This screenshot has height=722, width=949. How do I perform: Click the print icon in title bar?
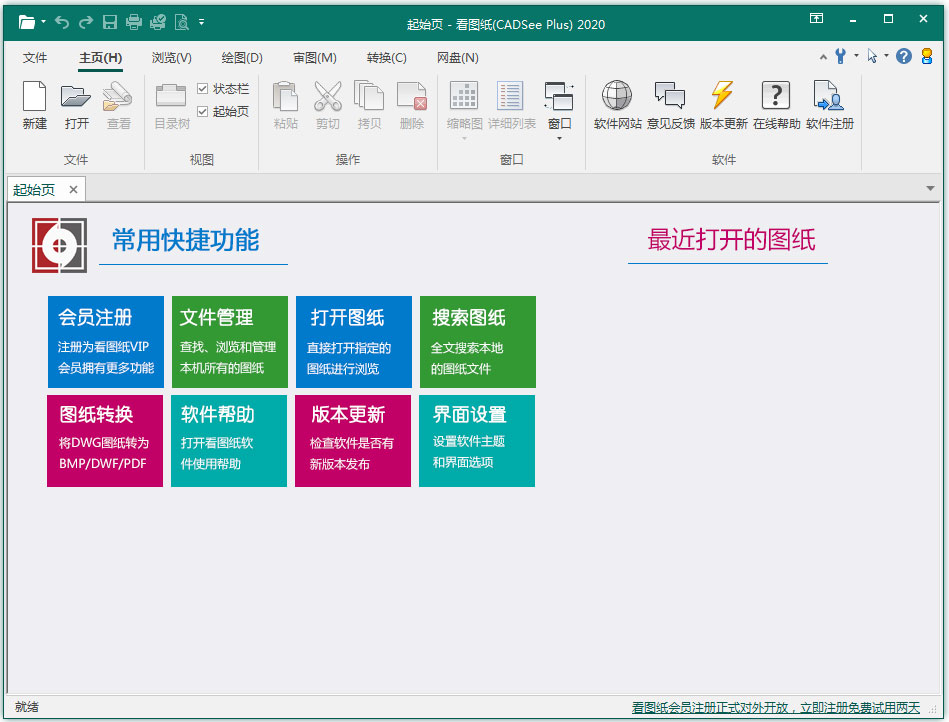pos(133,22)
